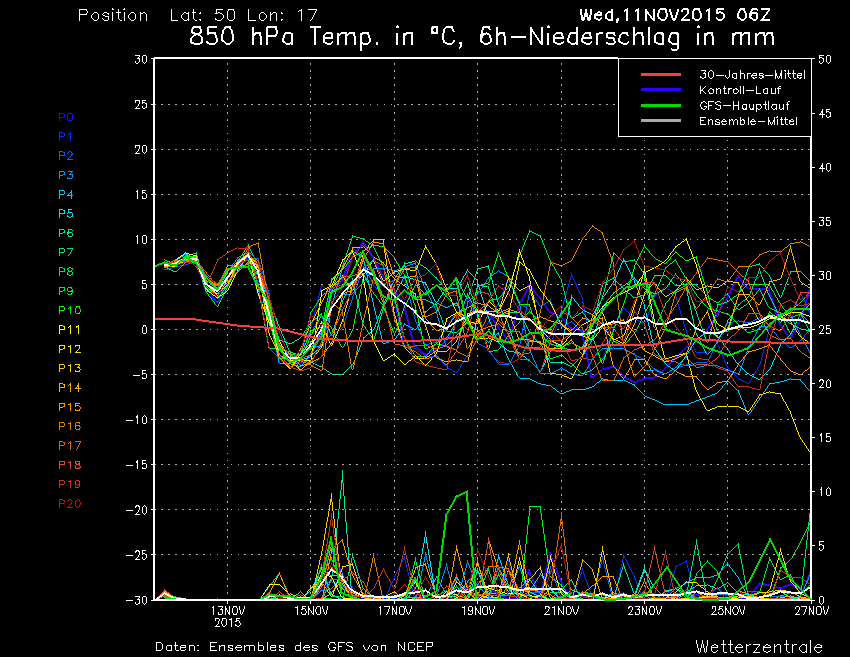
Task: Click the 15 precipitation axis label
Action: coord(825,438)
